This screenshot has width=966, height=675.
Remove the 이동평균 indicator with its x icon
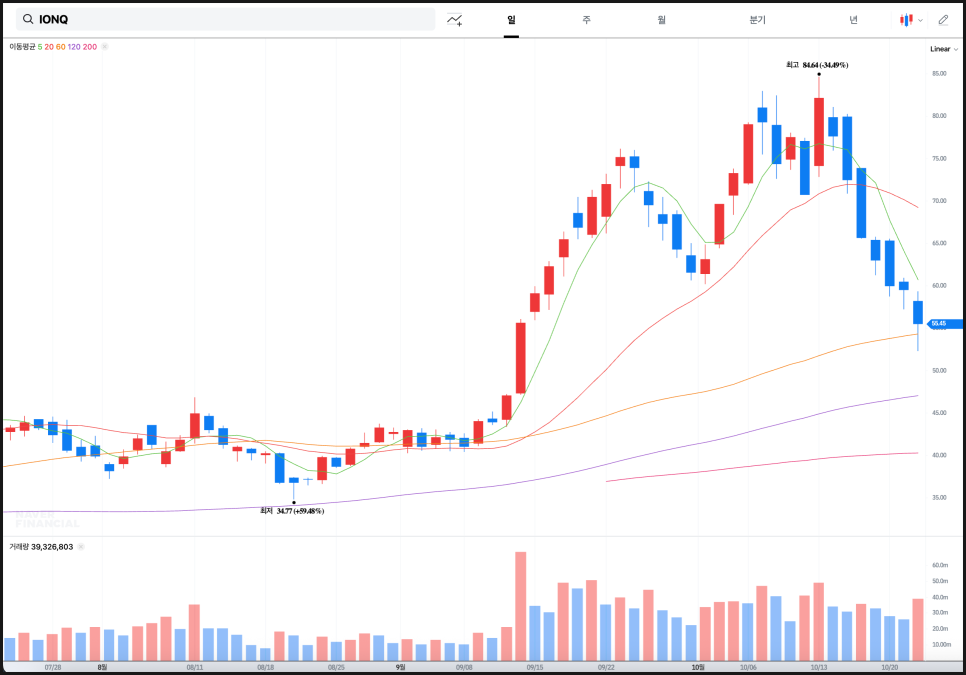coord(105,47)
